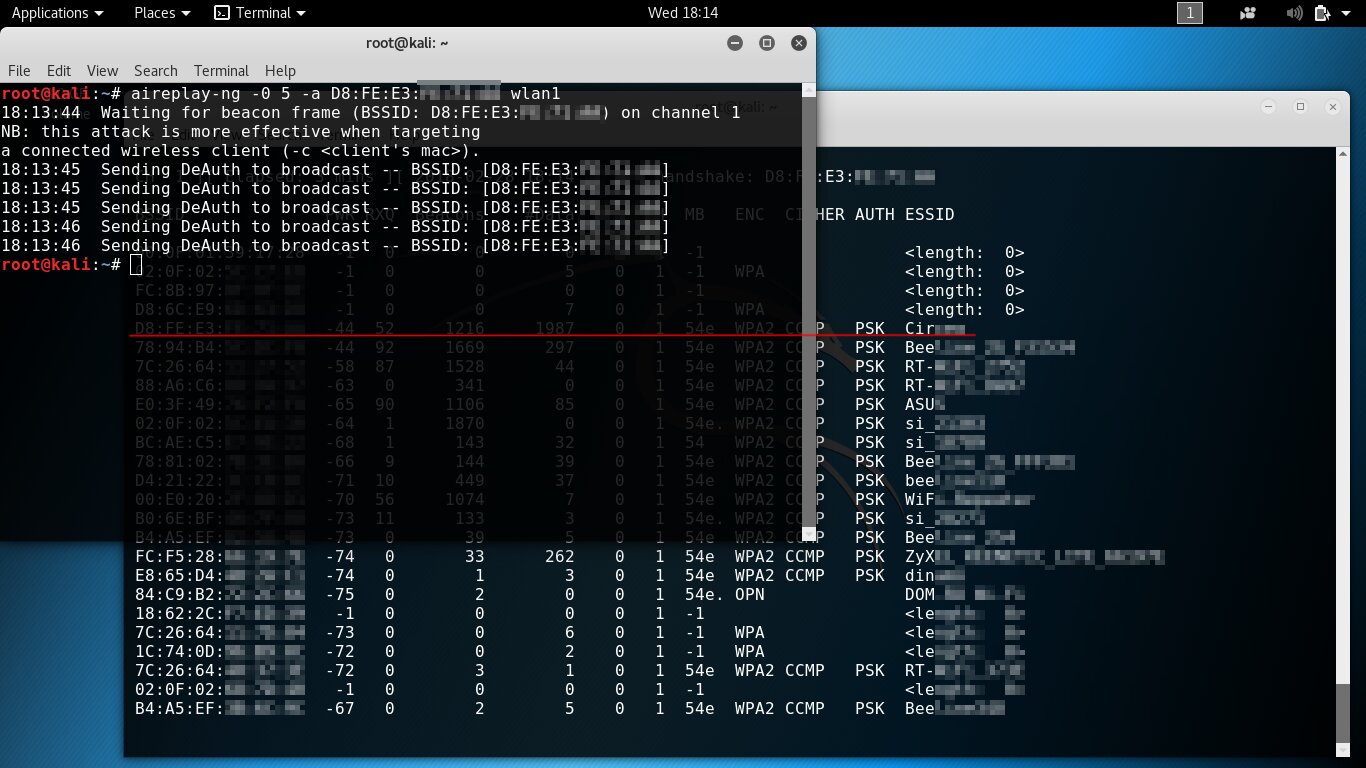Maximize the front root@kali terminal window
Image resolution: width=1366 pixels, height=768 pixels.
click(767, 43)
